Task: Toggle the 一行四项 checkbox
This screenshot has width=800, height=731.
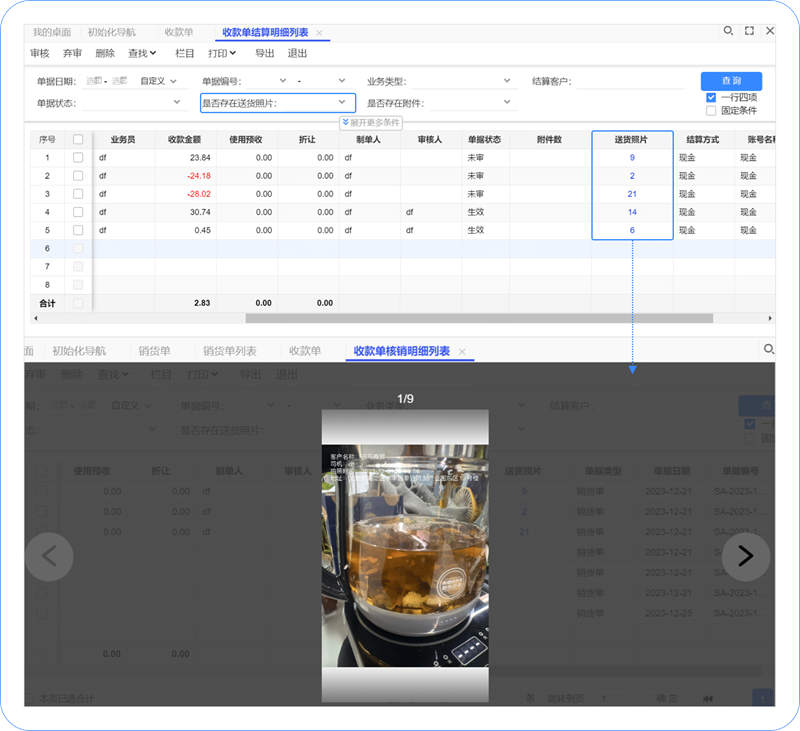Action: (711, 97)
